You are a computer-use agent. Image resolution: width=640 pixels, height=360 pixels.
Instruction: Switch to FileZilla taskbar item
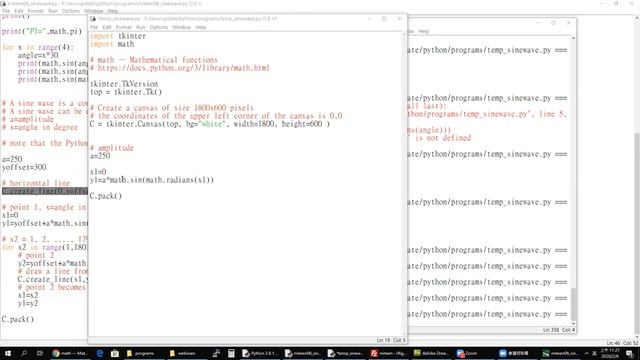[x=388, y=353]
